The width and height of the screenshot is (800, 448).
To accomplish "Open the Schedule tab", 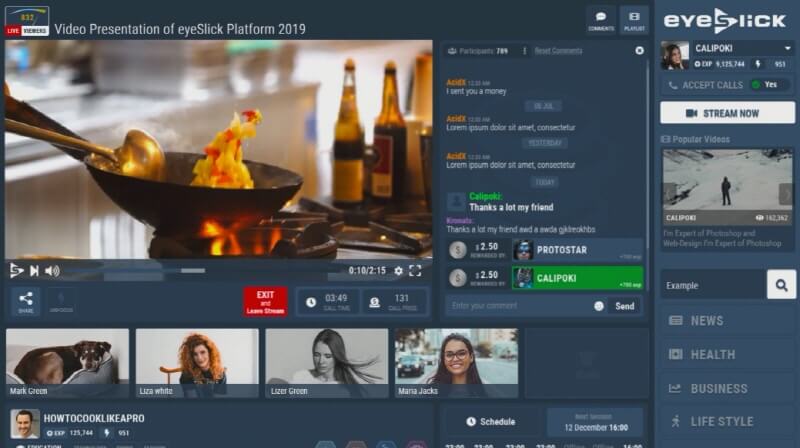I will [x=491, y=422].
